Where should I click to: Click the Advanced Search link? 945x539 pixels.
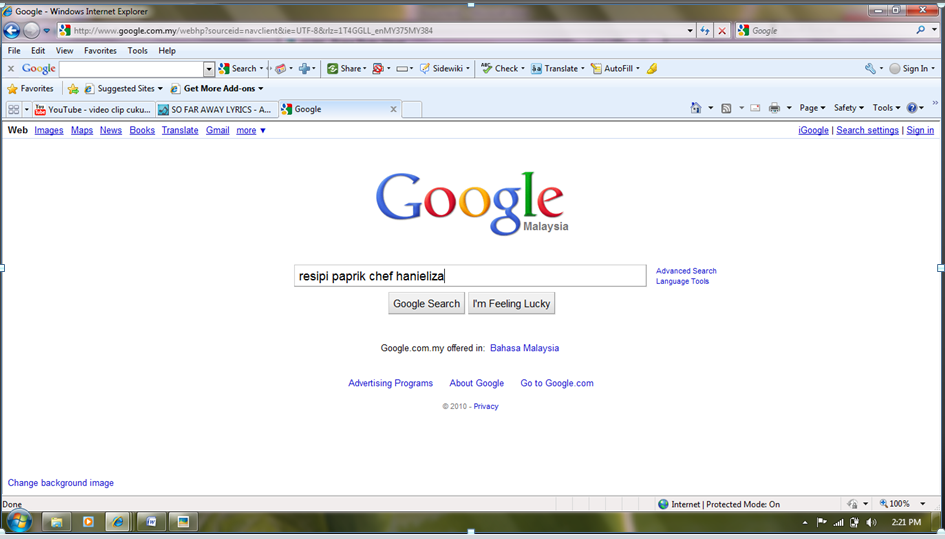point(686,271)
